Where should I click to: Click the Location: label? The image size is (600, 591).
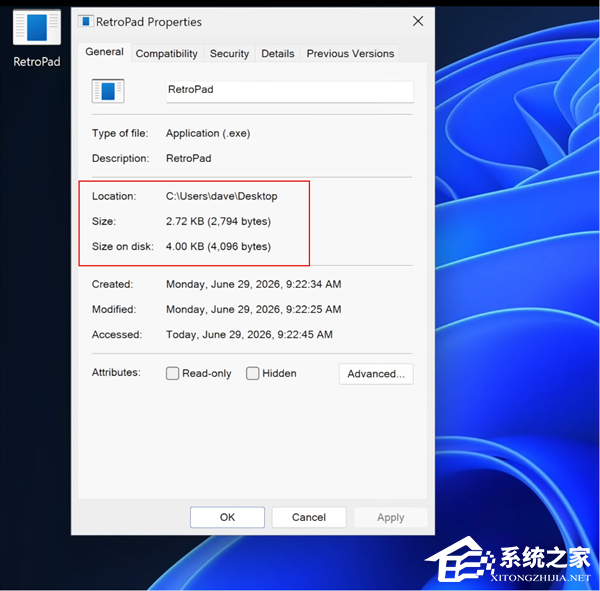point(114,196)
